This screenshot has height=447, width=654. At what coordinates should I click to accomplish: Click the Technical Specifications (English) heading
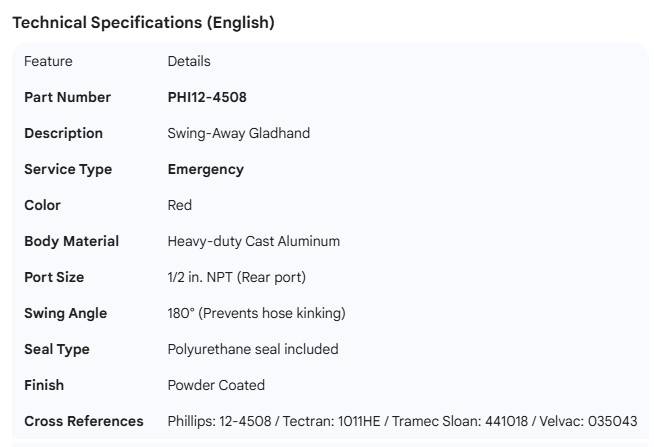[143, 23]
